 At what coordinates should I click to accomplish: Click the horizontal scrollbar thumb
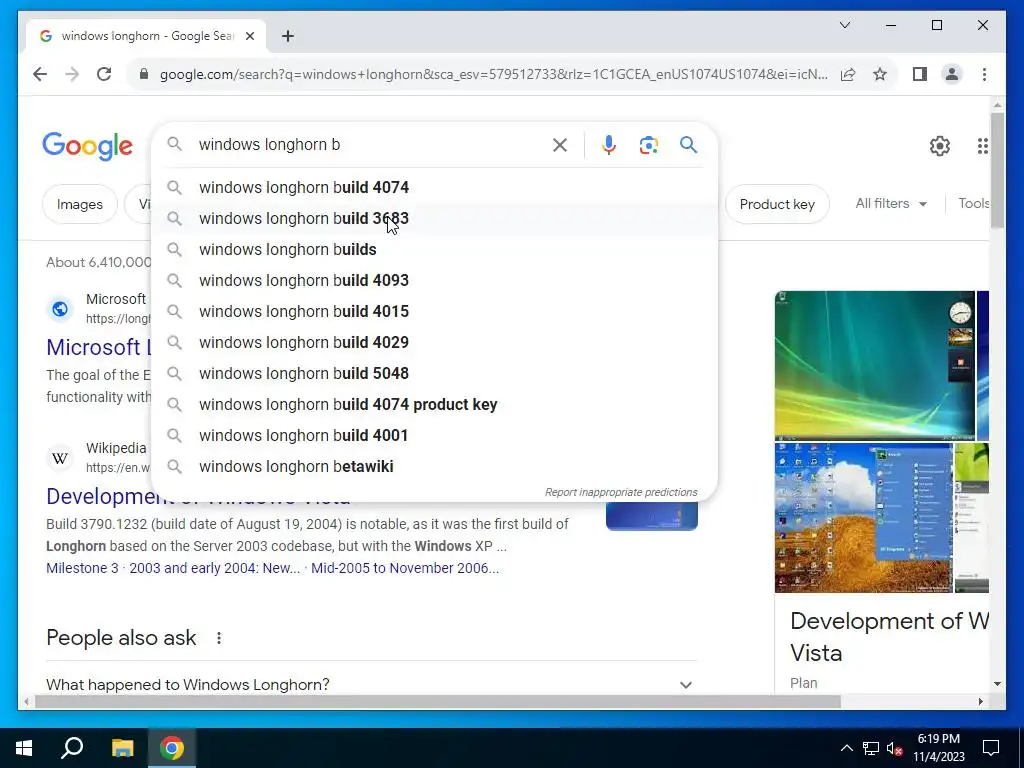click(x=438, y=702)
